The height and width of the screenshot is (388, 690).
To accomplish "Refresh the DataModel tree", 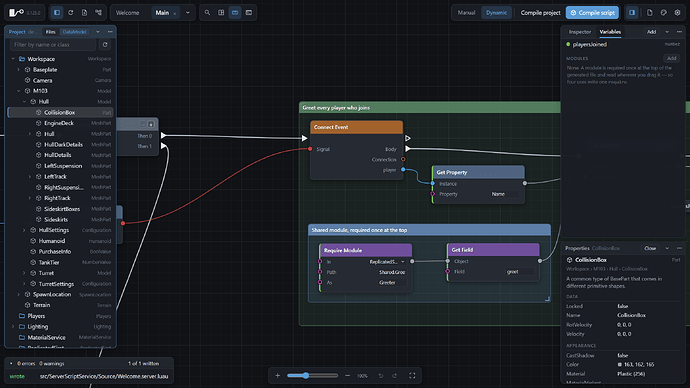I will 105,44.
